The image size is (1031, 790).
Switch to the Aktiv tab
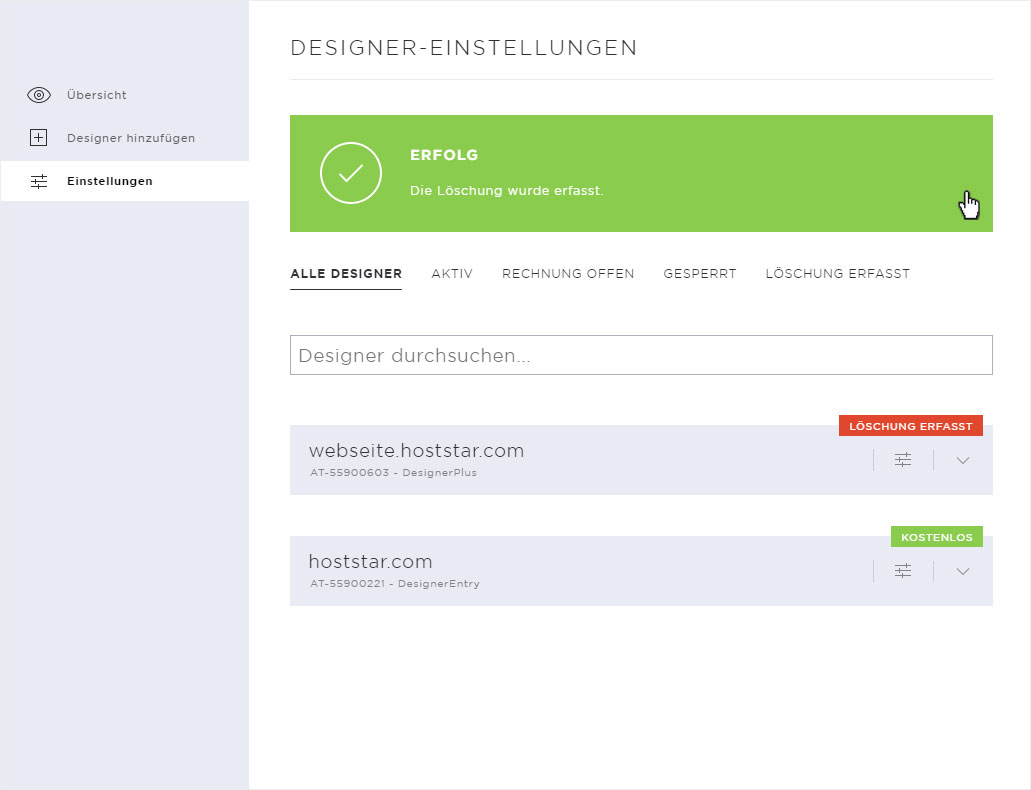pos(452,274)
